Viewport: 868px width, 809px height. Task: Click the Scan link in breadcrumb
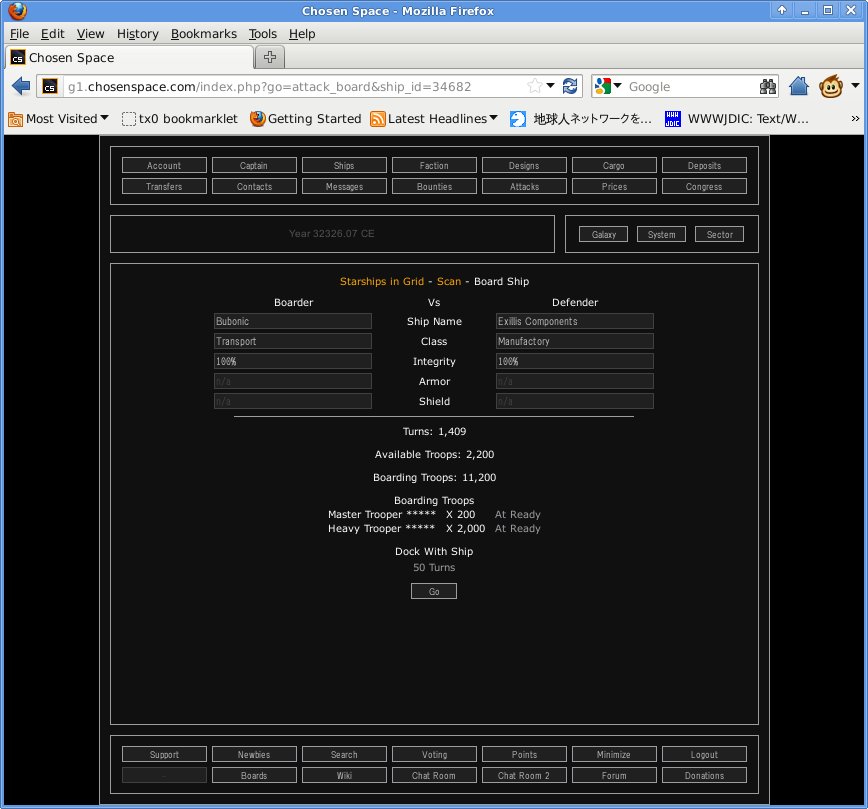point(449,281)
